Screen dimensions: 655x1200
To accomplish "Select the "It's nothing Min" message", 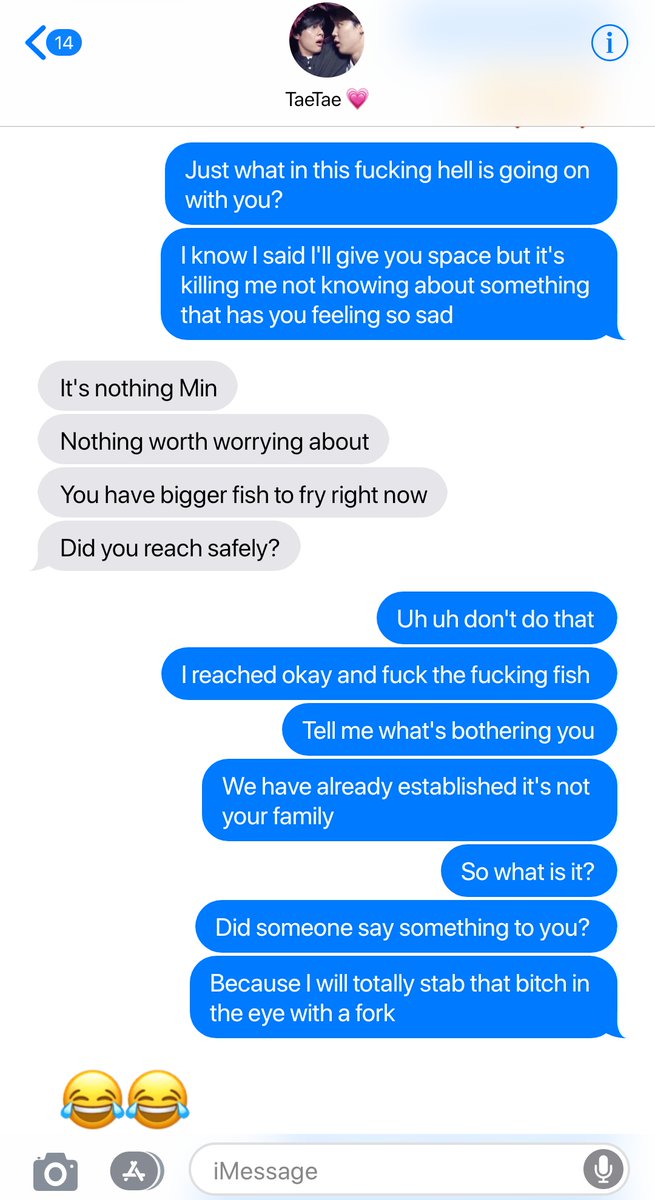I will (138, 387).
